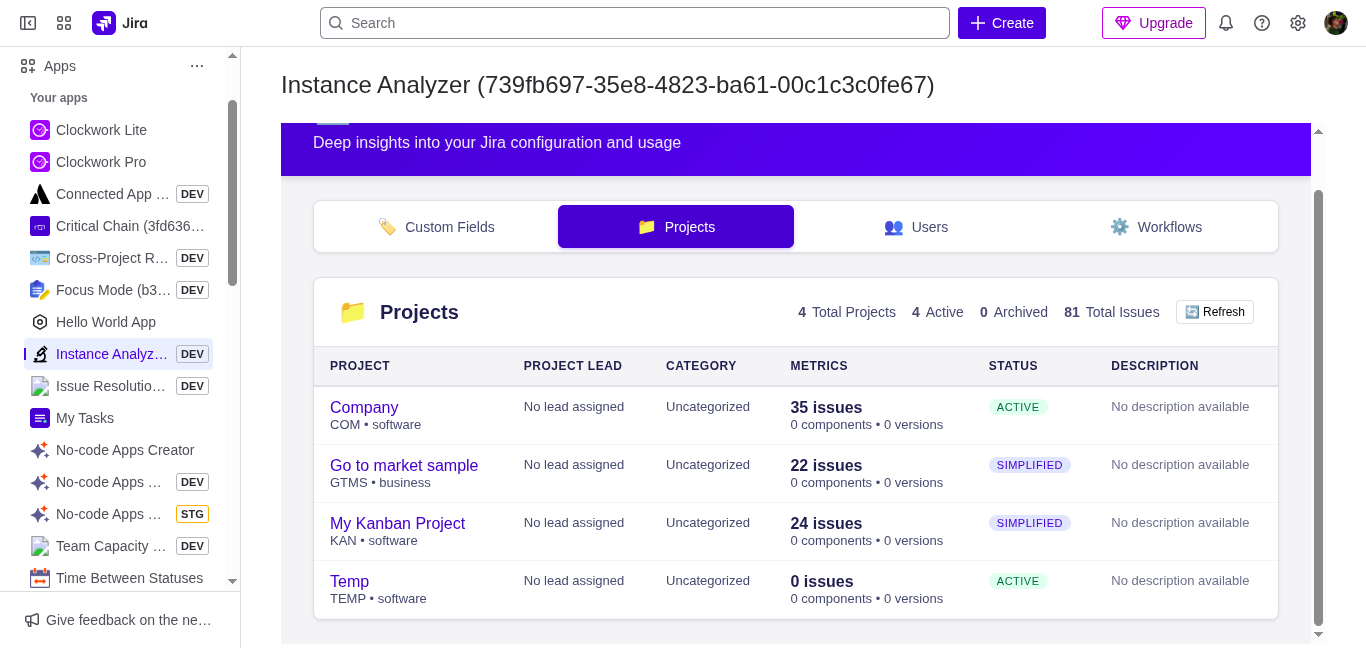Open the Help icon

[x=1262, y=22]
